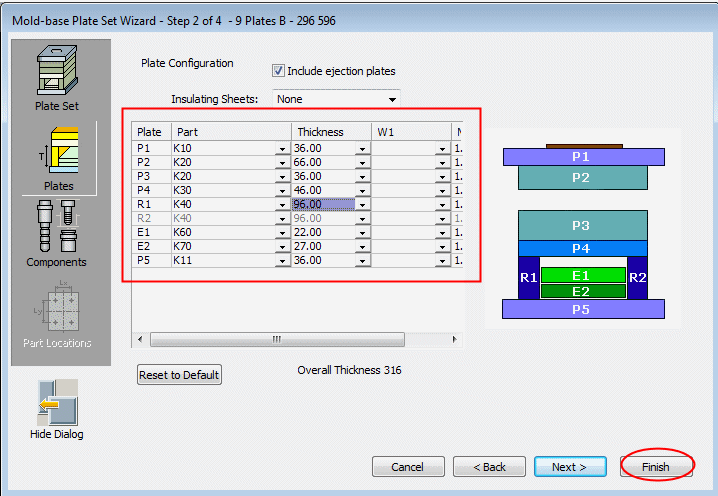
Task: Click the P4 blue plate in diagram
Action: pos(582,248)
